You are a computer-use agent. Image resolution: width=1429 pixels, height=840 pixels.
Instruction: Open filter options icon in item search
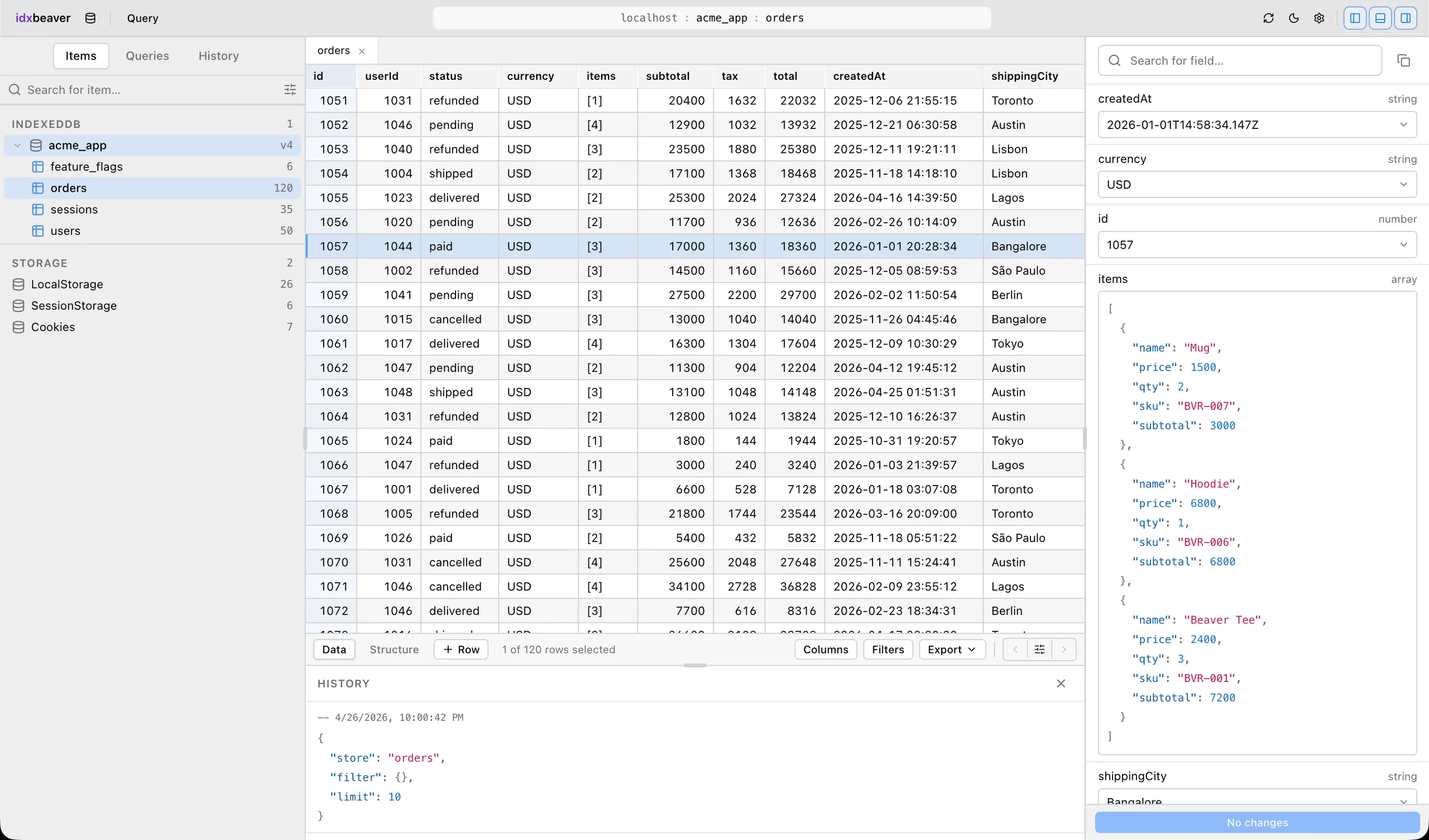[x=290, y=90]
